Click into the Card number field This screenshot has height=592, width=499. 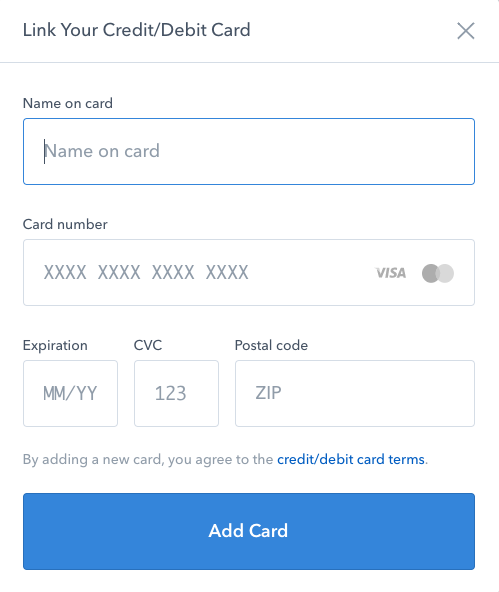click(x=249, y=272)
